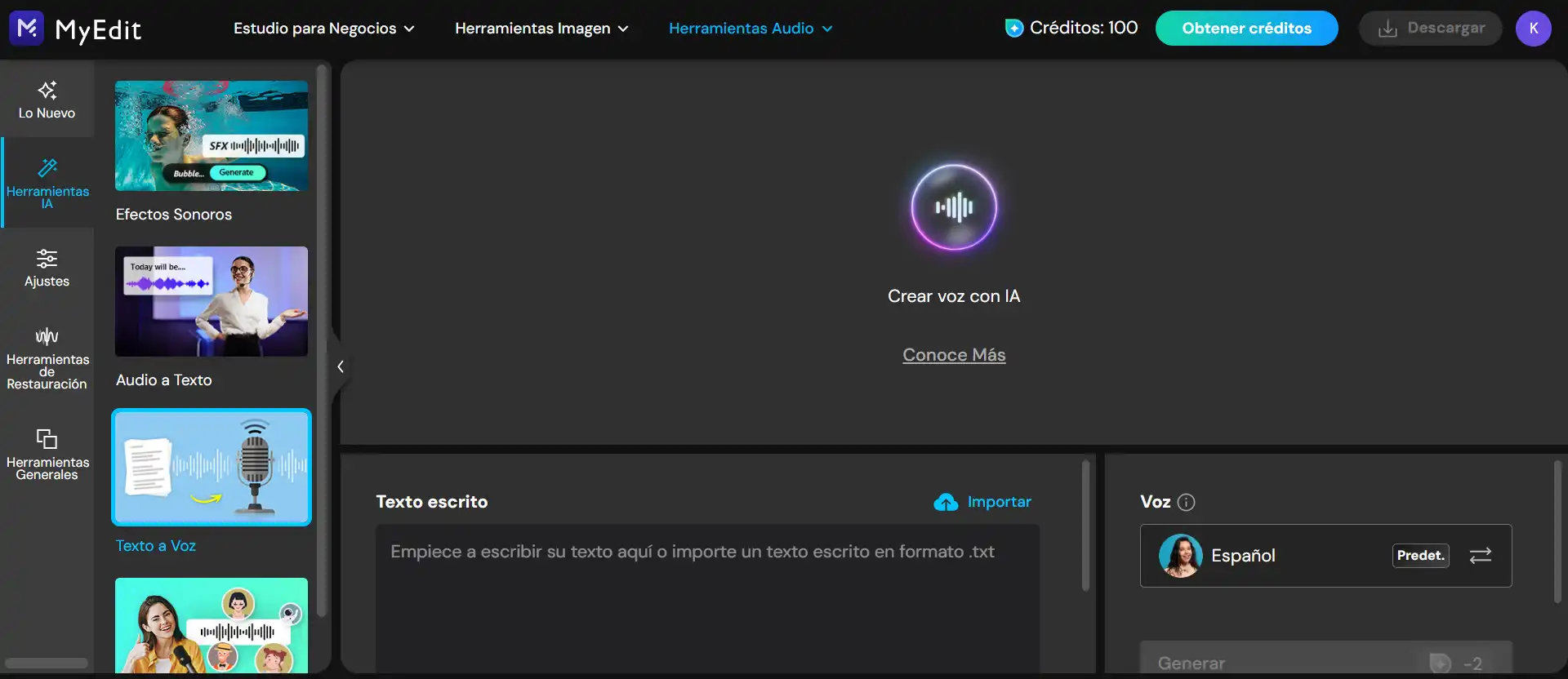
Task: Click into the Texto escrito input area
Action: (x=707, y=599)
